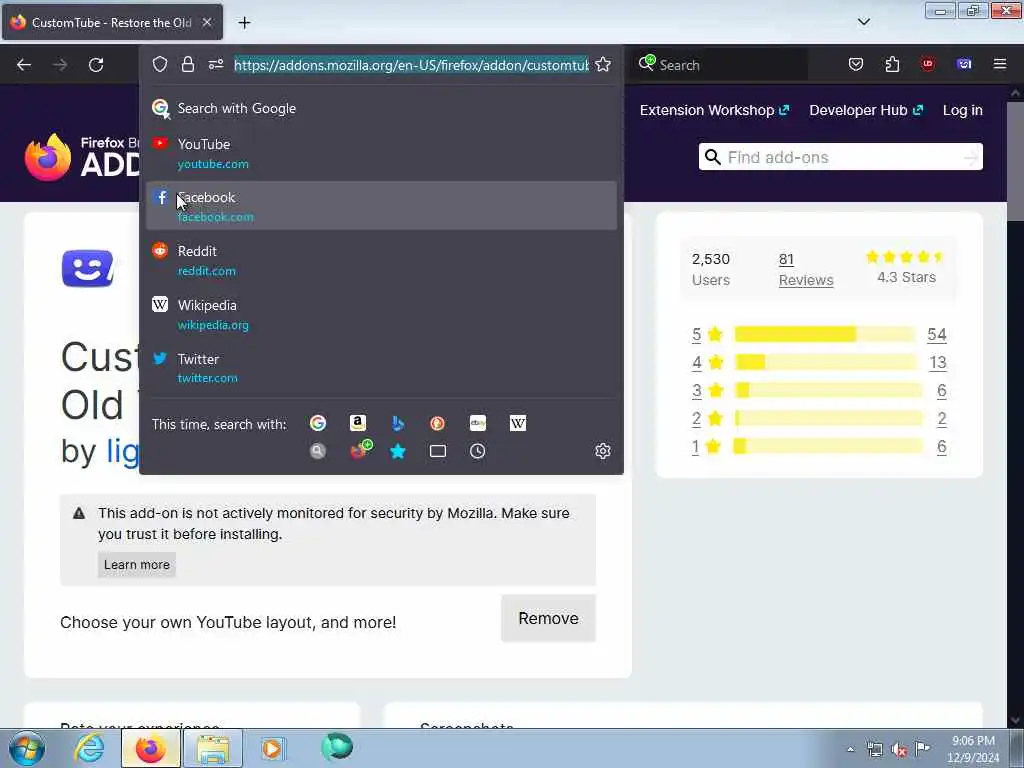This screenshot has height=768, width=1024.
Task: Click Log in link
Action: coord(963,110)
